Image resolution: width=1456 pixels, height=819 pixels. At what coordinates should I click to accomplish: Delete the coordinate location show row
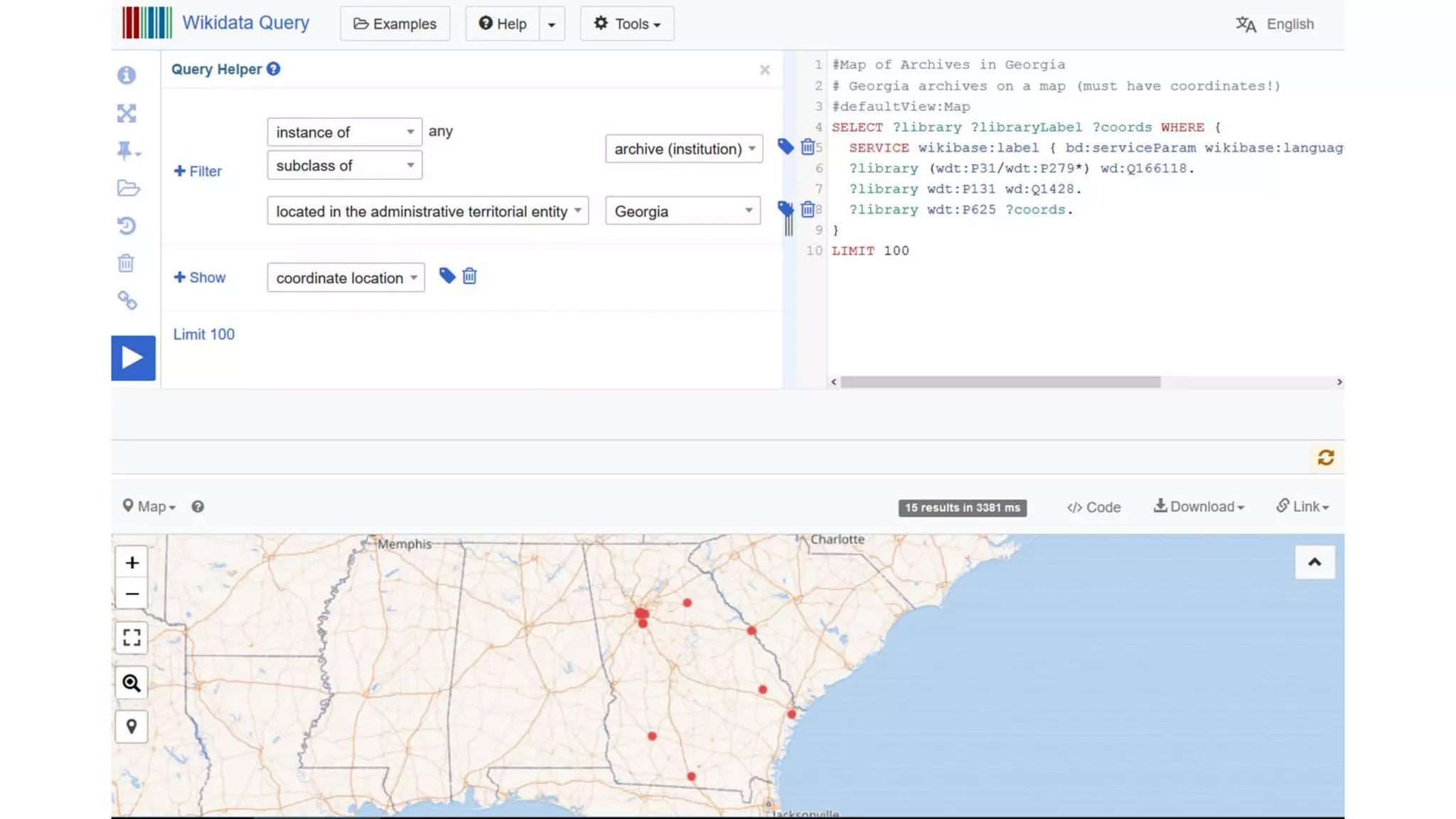pos(469,276)
